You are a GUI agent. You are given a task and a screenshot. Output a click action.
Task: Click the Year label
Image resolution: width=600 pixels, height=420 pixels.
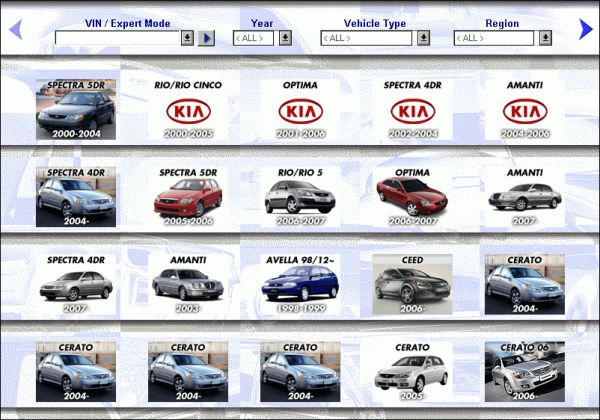coord(262,23)
